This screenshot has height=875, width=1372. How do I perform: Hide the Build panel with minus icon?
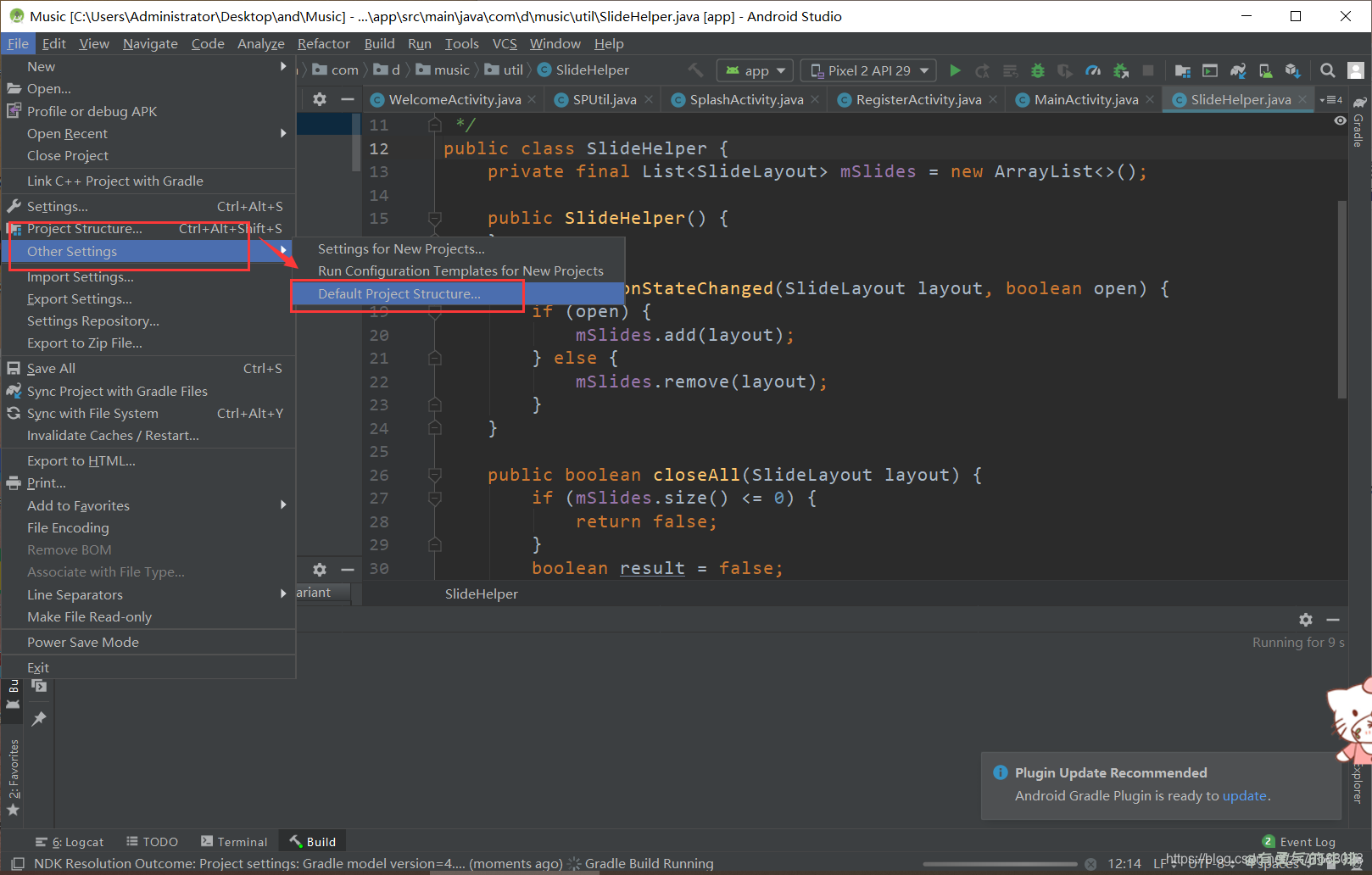coord(1333,620)
